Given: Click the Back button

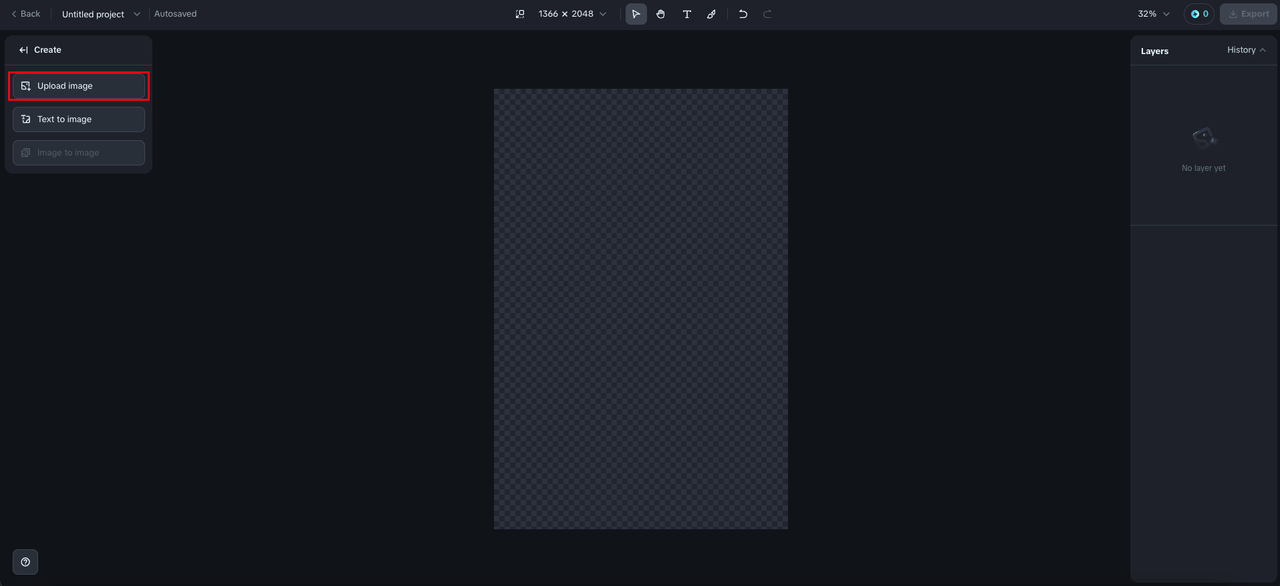Looking at the screenshot, I should (25, 14).
